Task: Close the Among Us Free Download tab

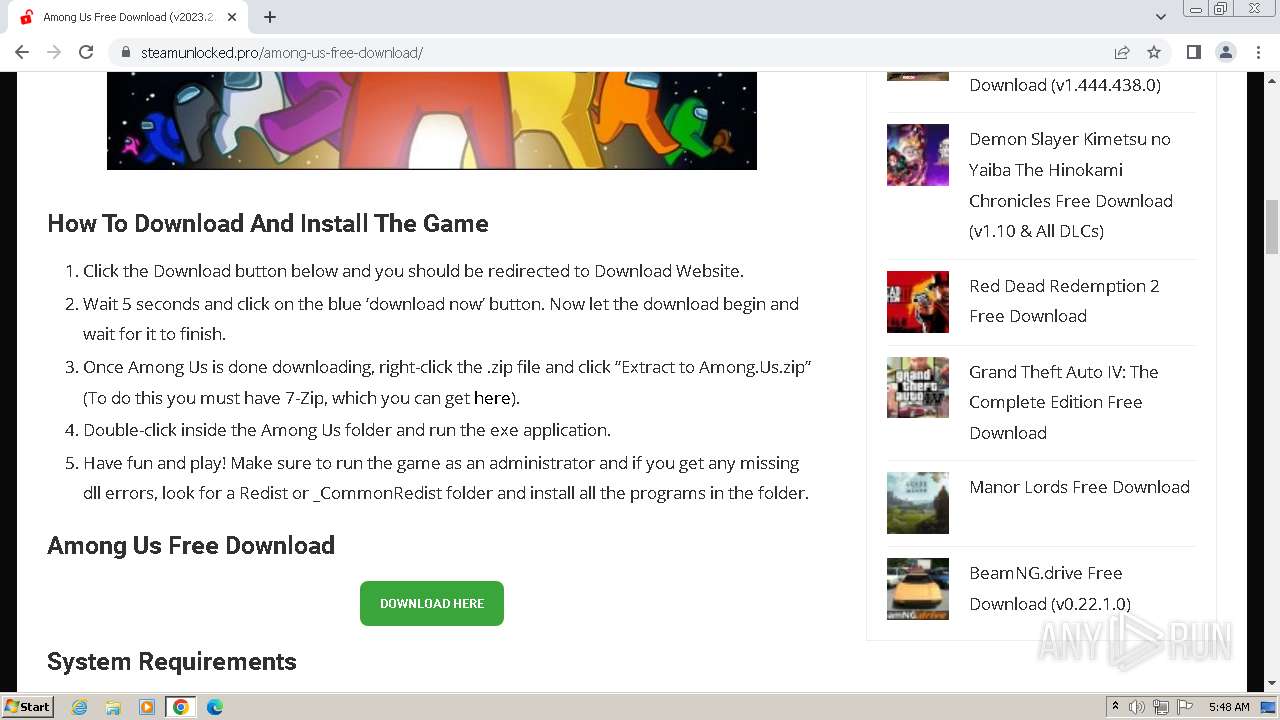Action: coord(232,17)
